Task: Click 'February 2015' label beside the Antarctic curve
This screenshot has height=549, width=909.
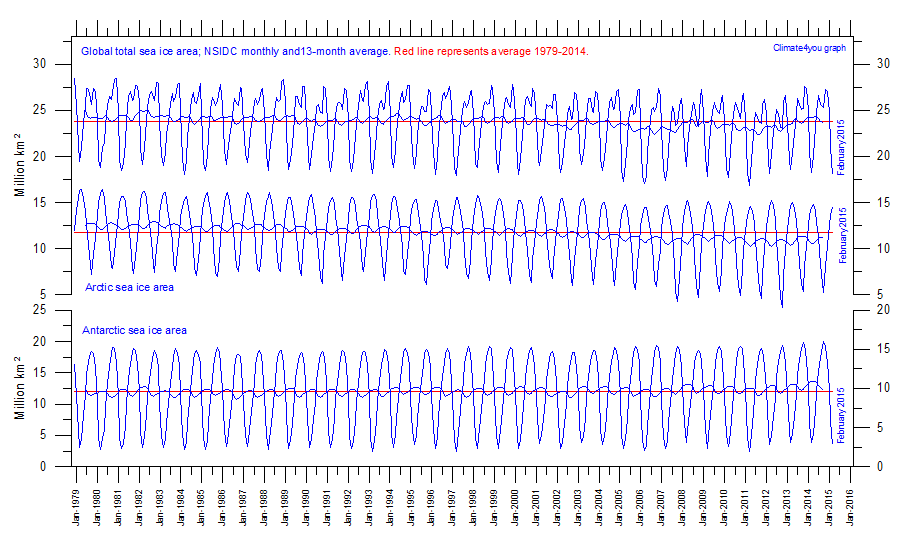Action: [842, 416]
